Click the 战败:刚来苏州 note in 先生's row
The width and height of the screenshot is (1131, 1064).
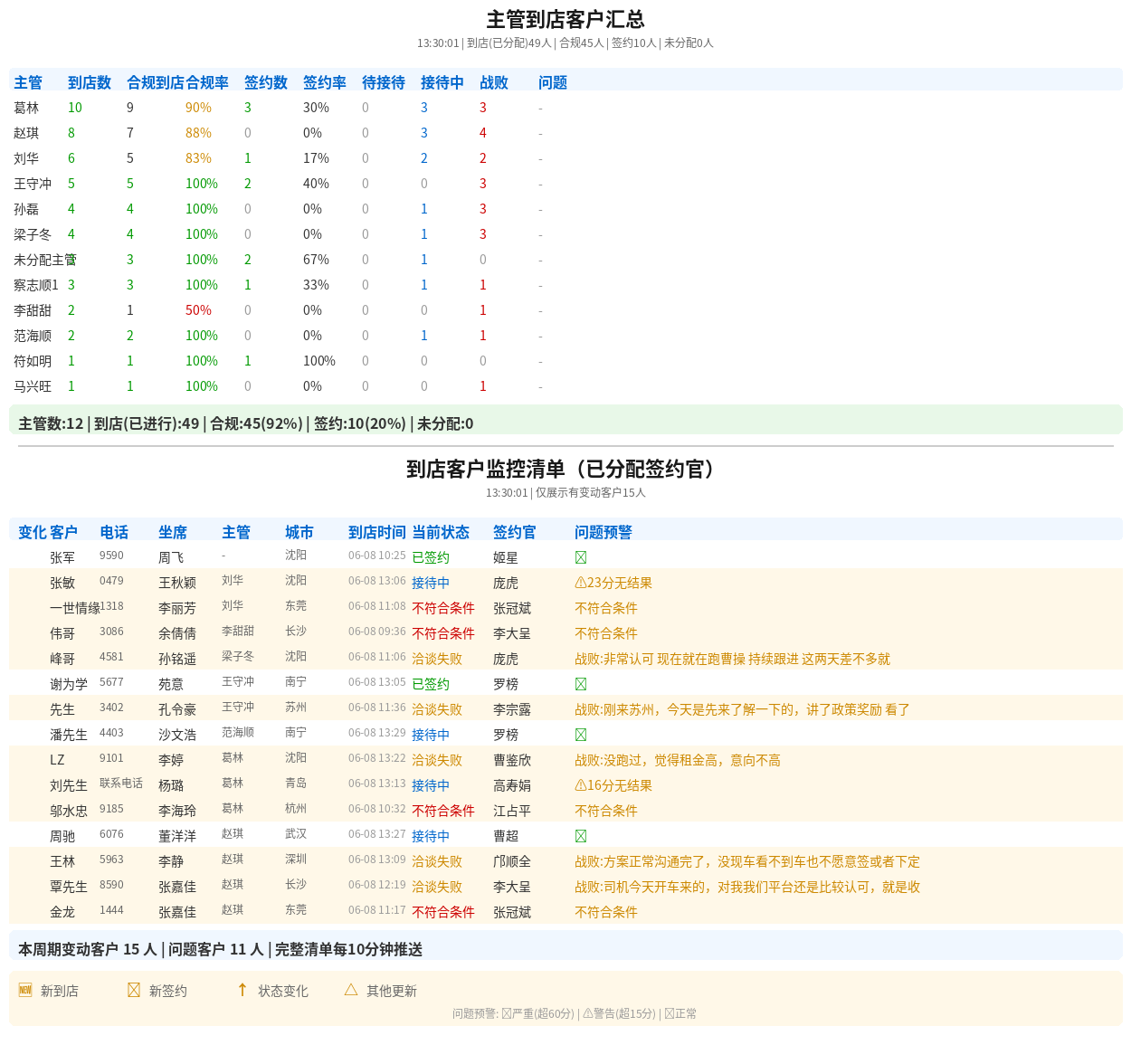(x=742, y=709)
